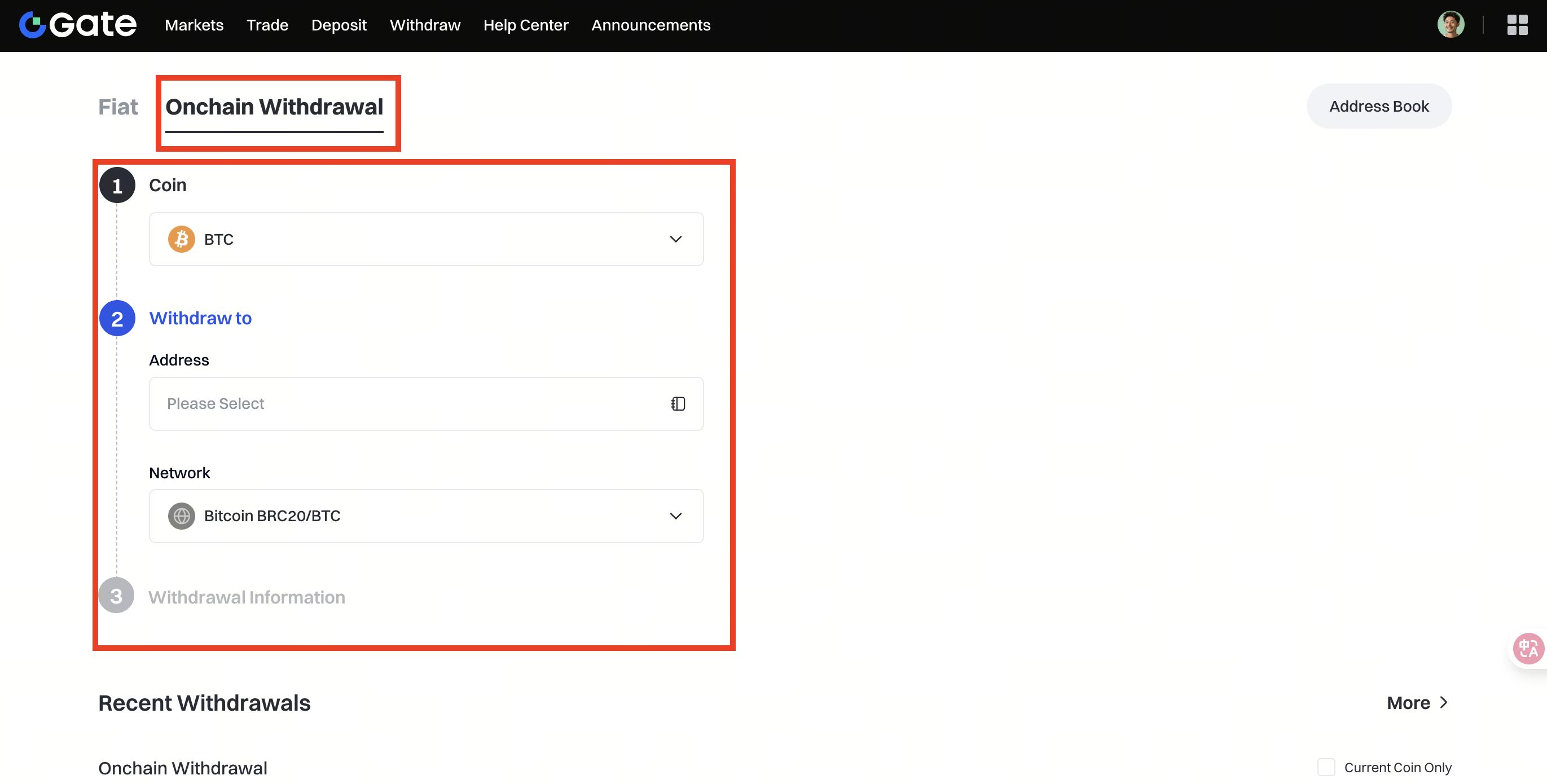This screenshot has height=784, width=1547.
Task: Click the address book icon in Address field
Action: point(678,404)
